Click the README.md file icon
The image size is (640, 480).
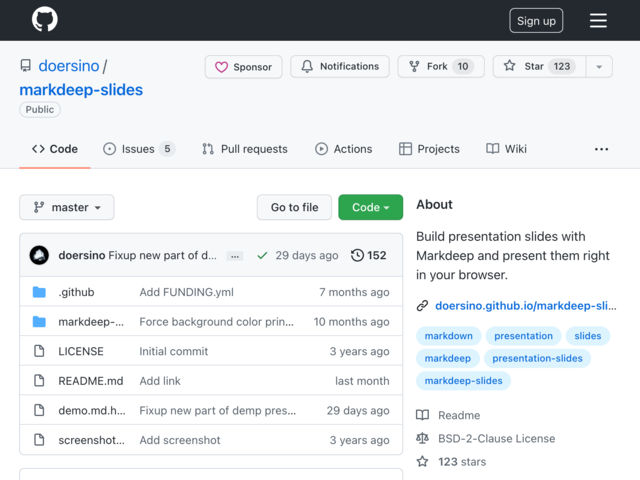[39, 381]
